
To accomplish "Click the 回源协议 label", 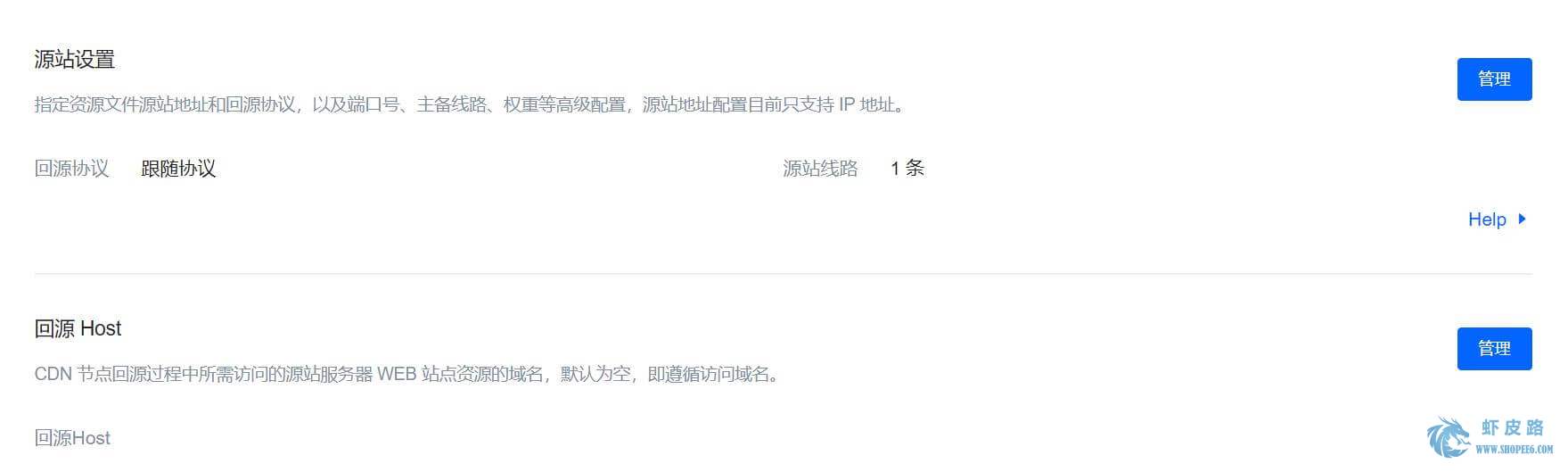I will (71, 169).
